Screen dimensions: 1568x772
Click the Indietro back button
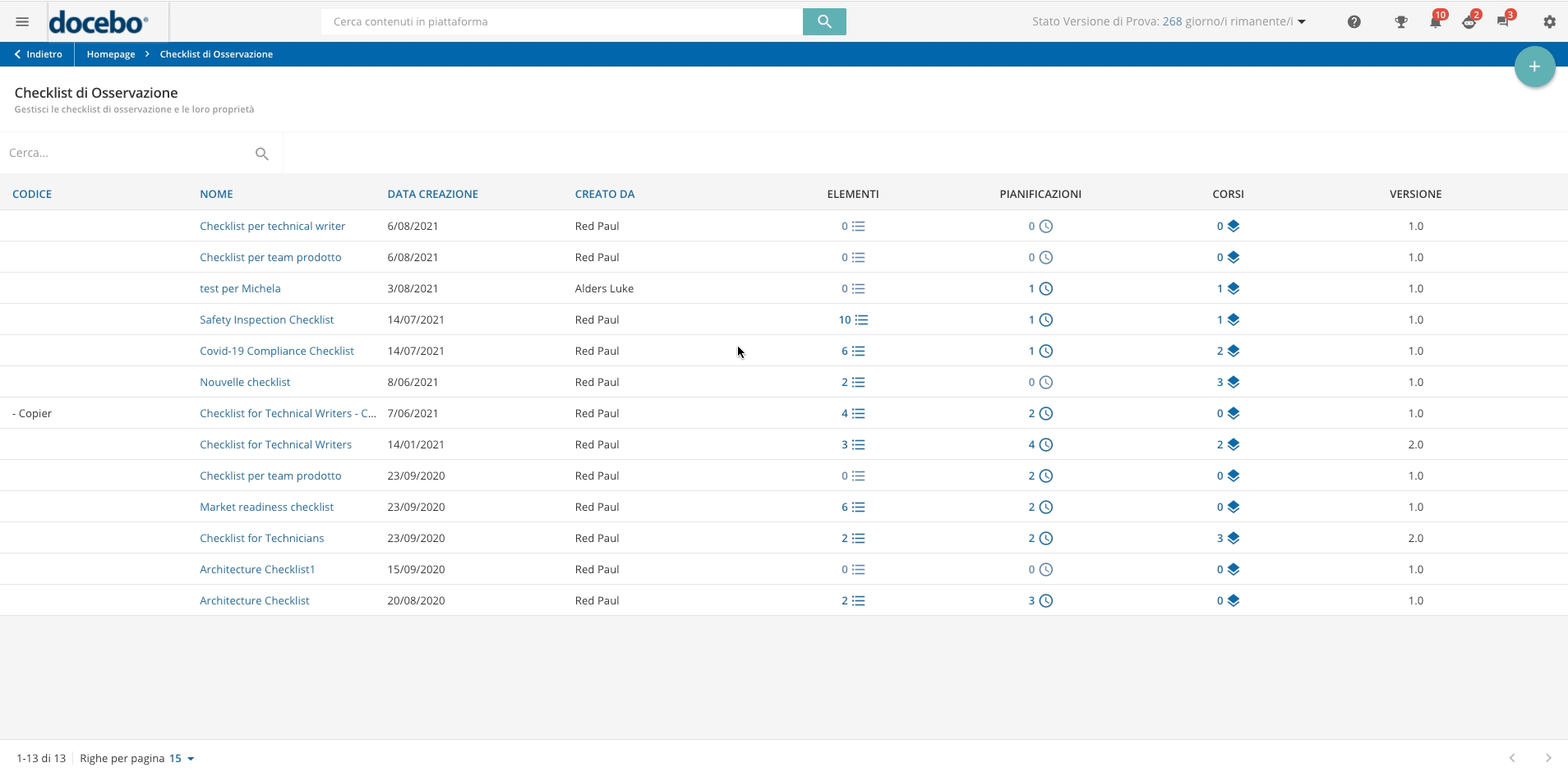click(38, 54)
